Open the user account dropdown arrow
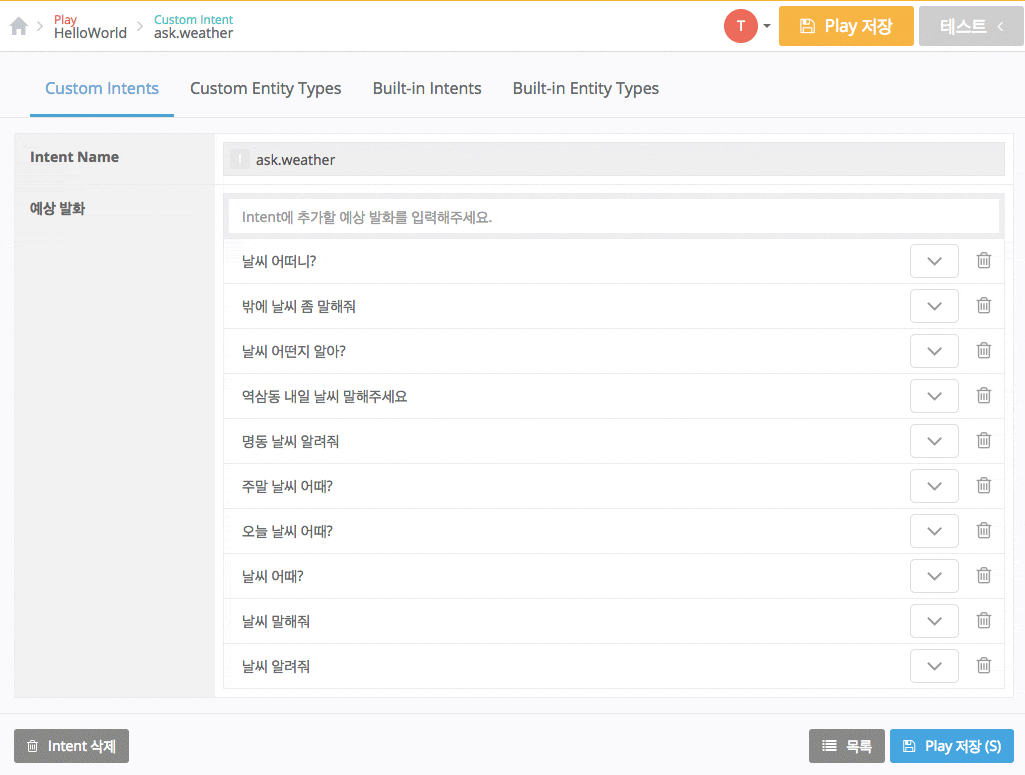 tap(767, 26)
